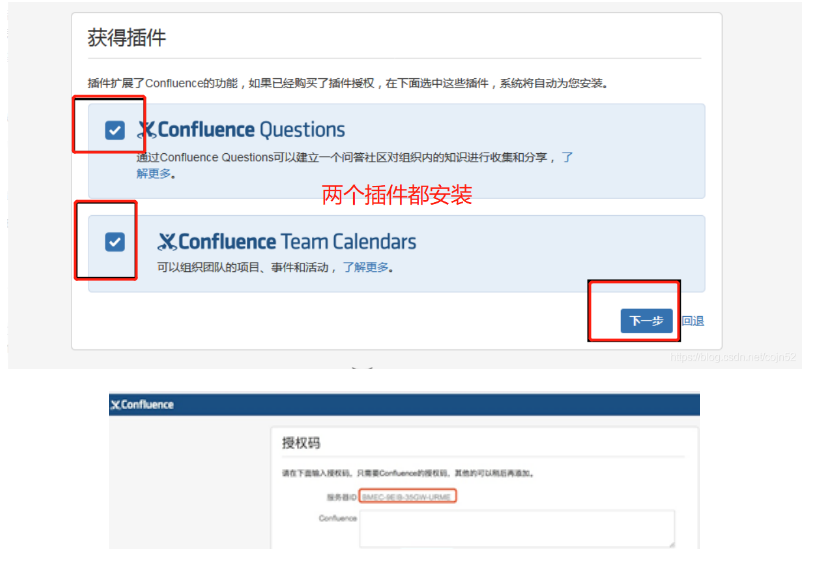Click the Confluence Questions title text
This screenshot has width=816, height=563.
coord(251,130)
